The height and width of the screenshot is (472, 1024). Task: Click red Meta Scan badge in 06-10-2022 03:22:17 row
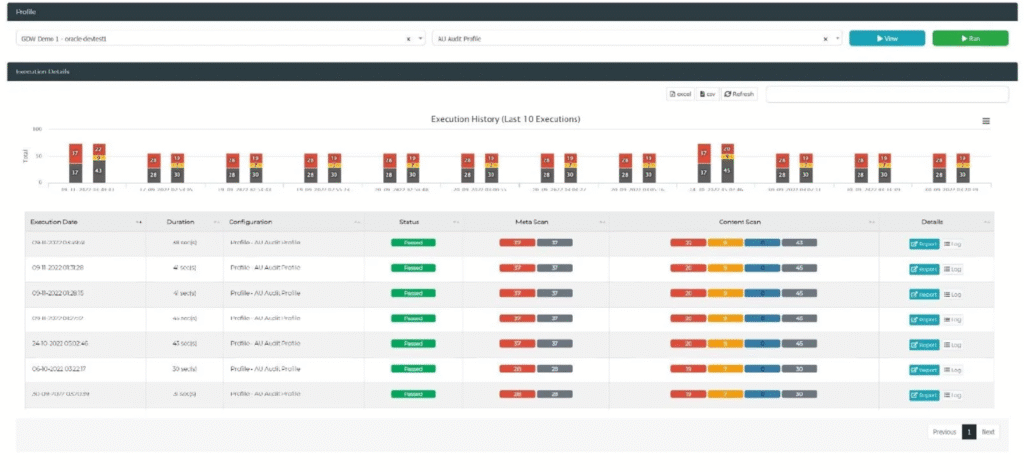pos(517,369)
